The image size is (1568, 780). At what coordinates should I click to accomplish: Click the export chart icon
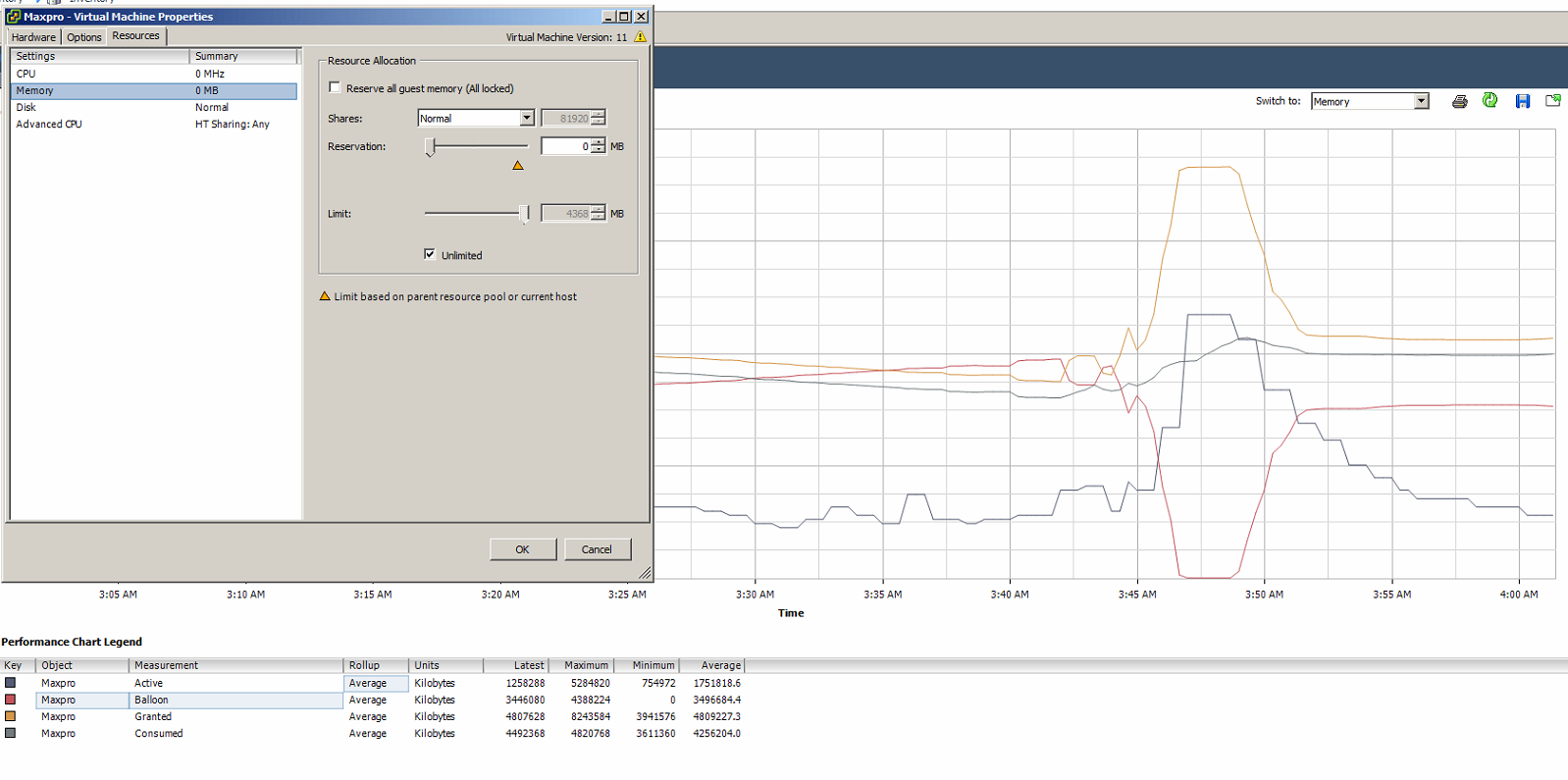coord(1552,100)
